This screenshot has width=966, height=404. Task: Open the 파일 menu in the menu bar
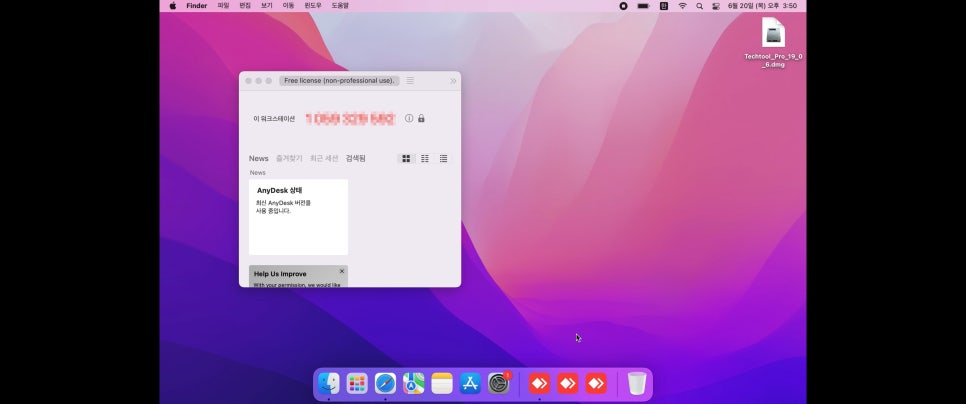coord(223,6)
